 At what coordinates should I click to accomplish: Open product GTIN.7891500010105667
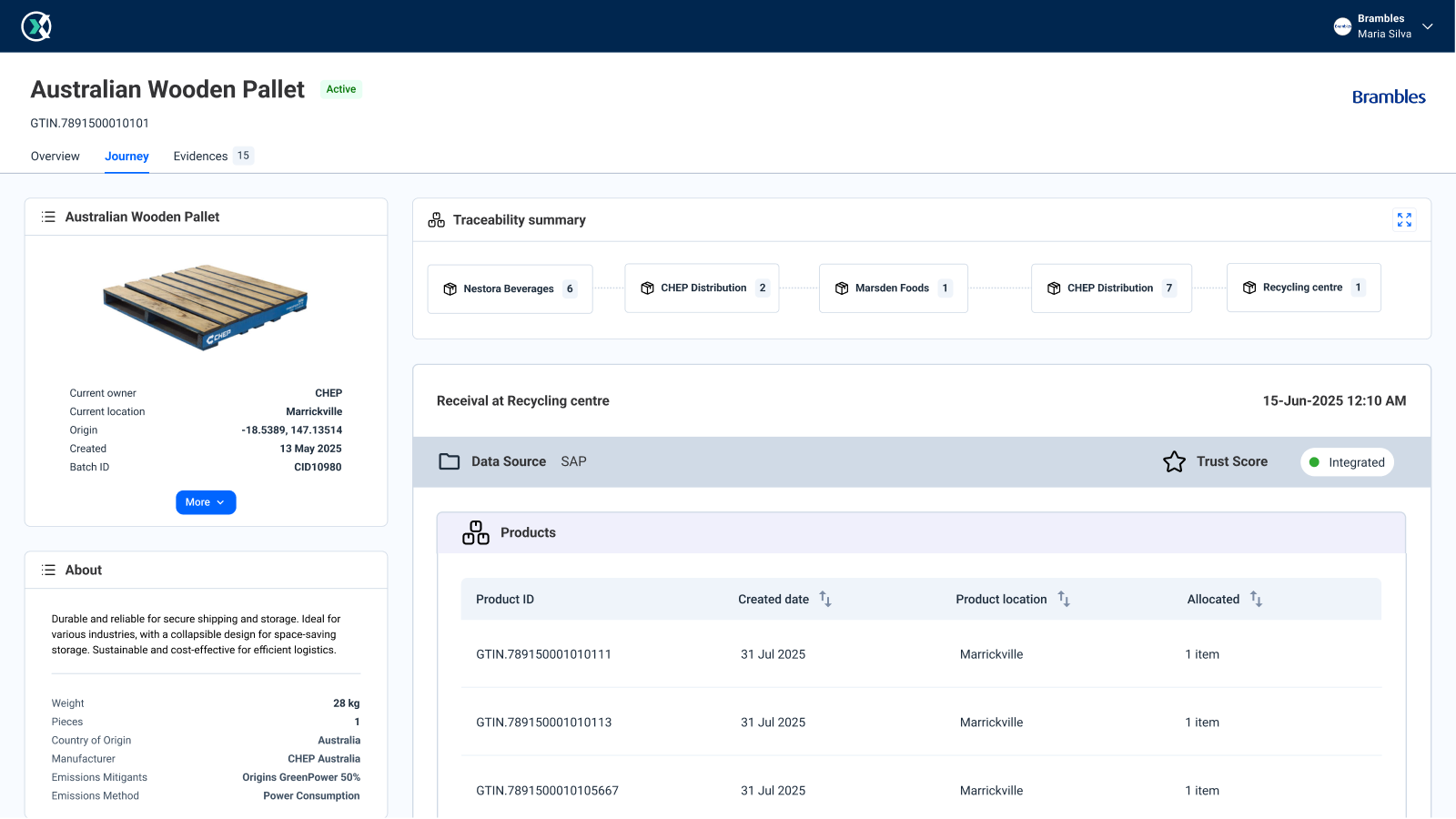547,791
